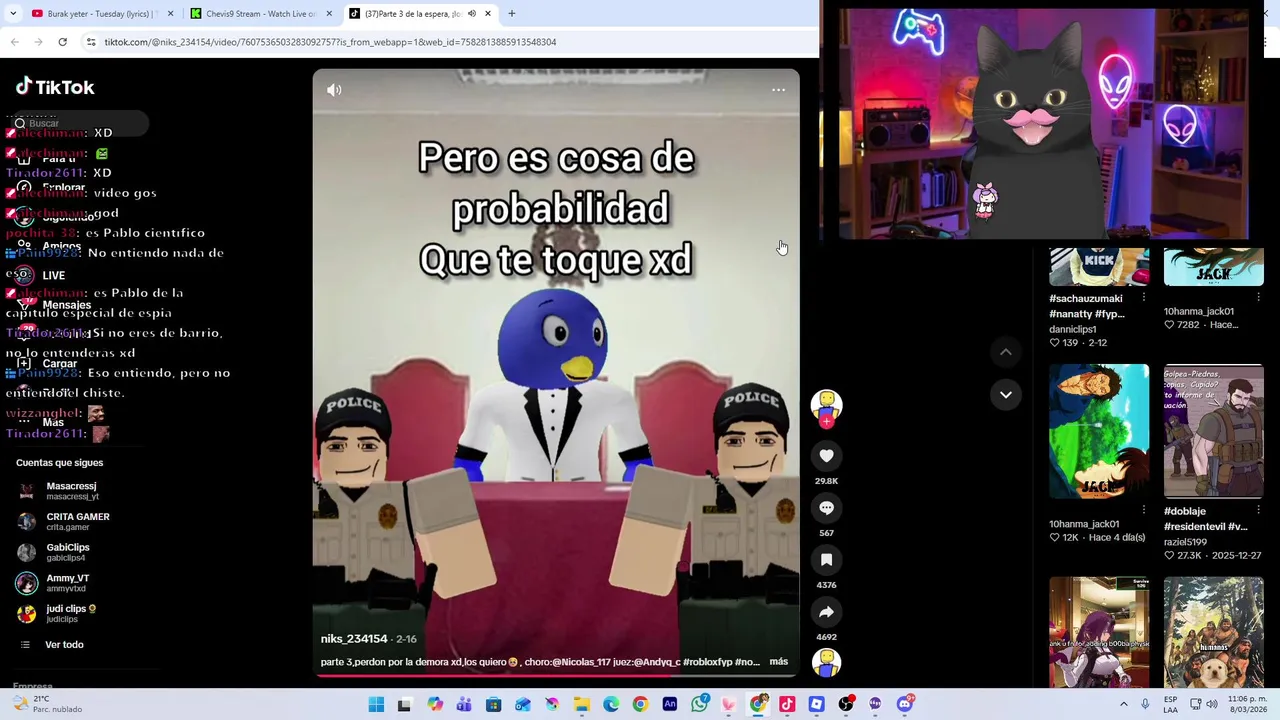The height and width of the screenshot is (720, 1280).
Task: Mute the TikTok video with speaker icon
Action: point(334,90)
